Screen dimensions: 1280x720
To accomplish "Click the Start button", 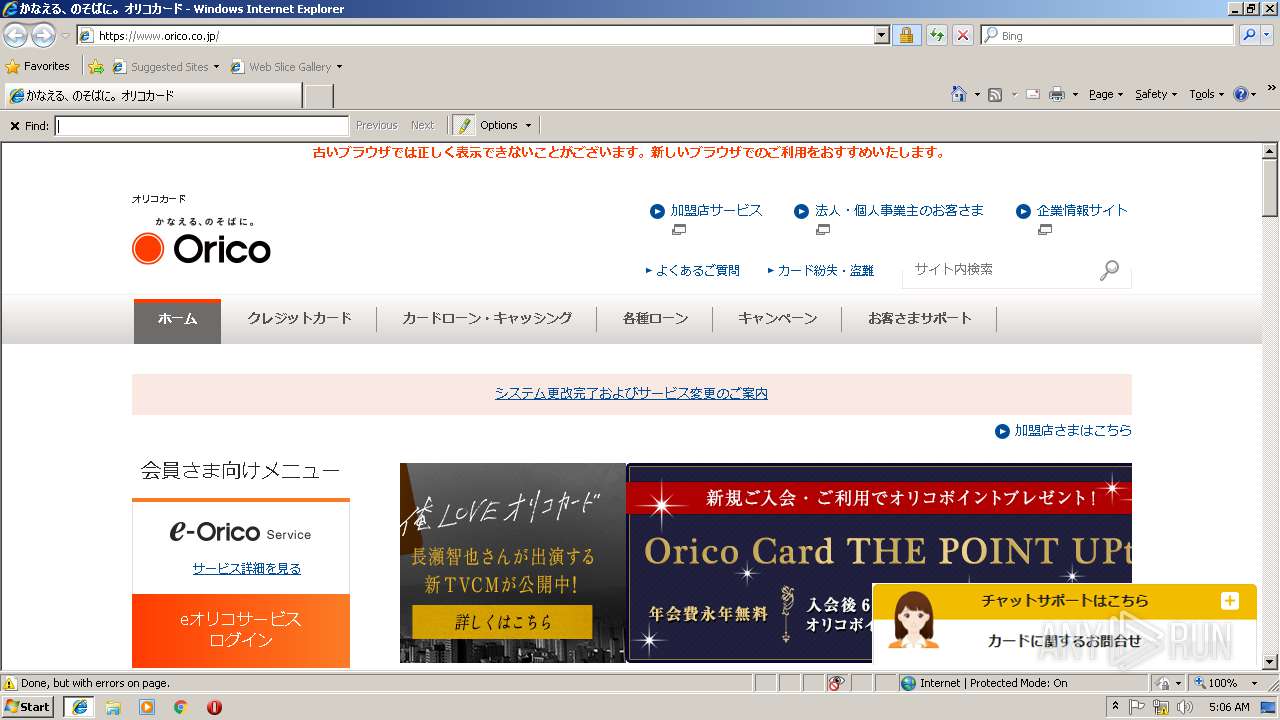I will (x=28, y=707).
